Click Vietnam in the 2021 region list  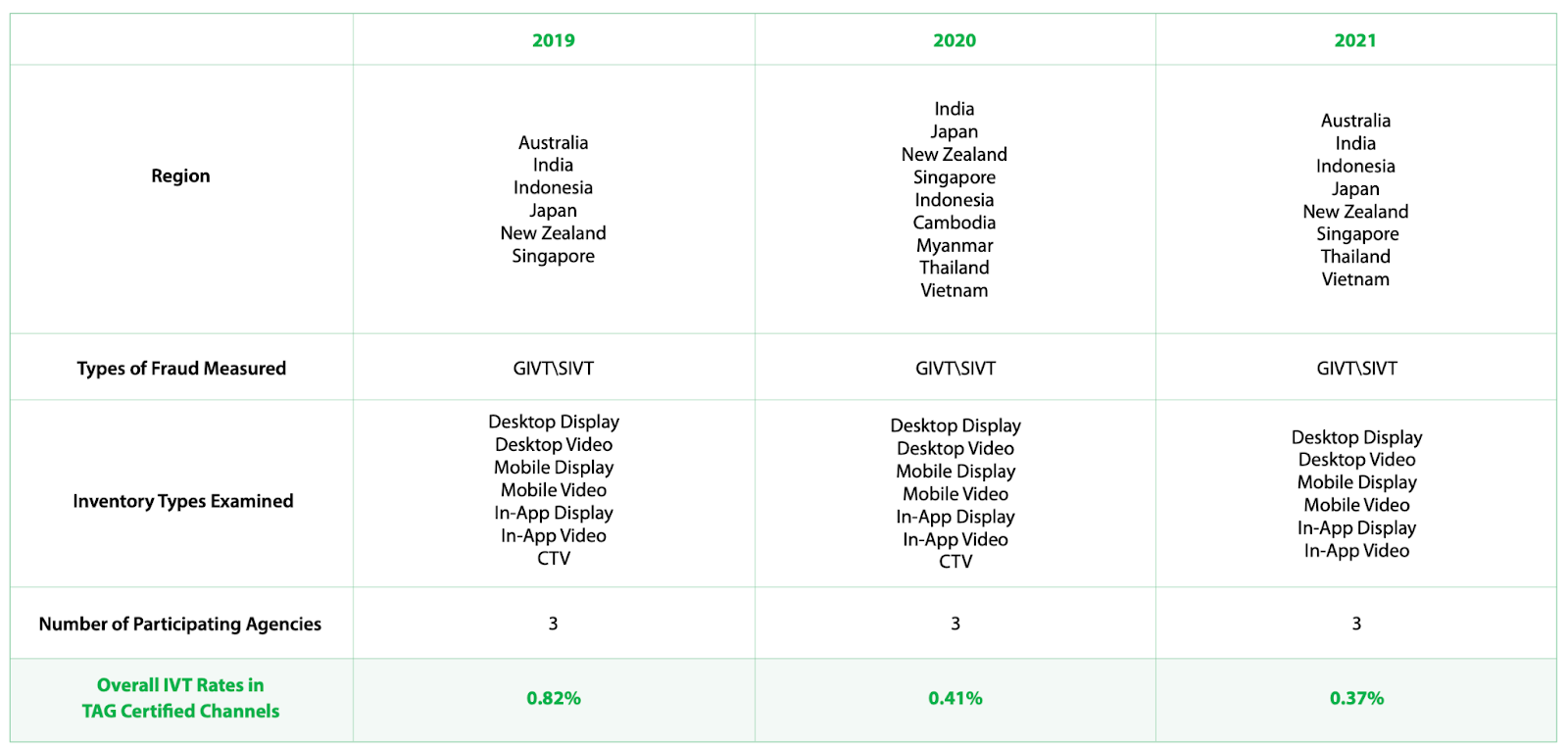point(1355,279)
